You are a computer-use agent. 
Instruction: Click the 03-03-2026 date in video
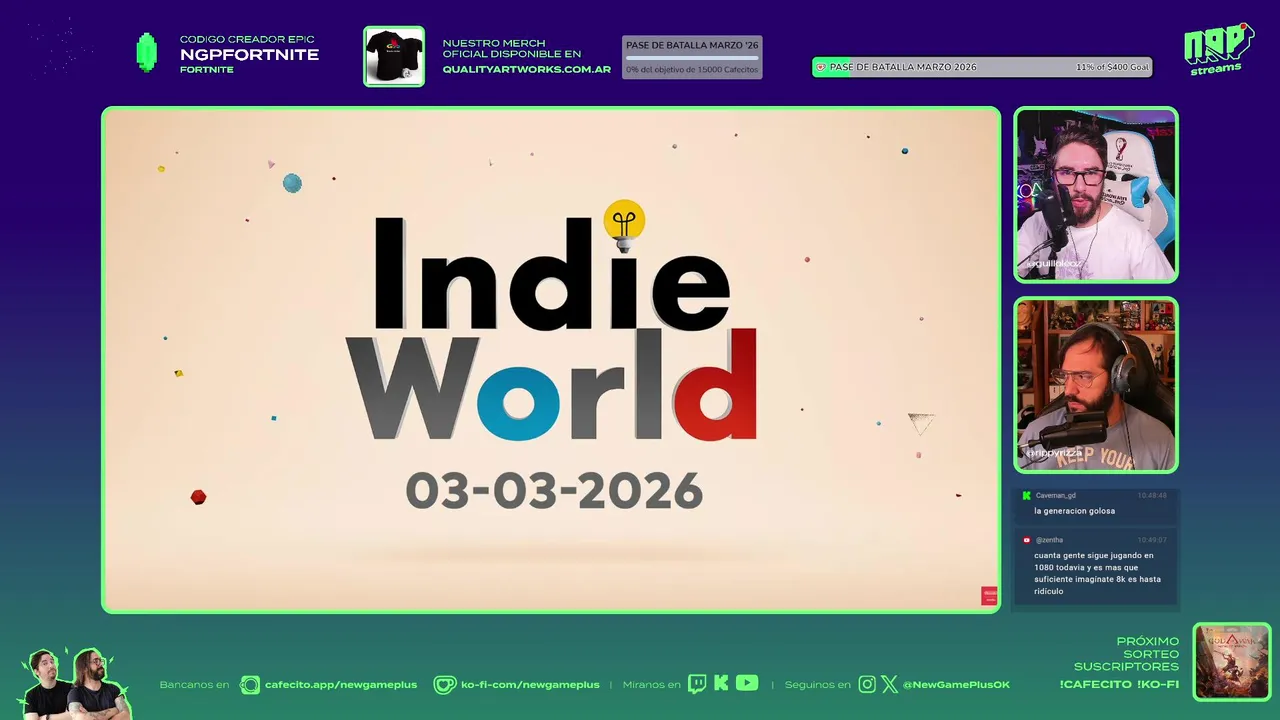554,491
